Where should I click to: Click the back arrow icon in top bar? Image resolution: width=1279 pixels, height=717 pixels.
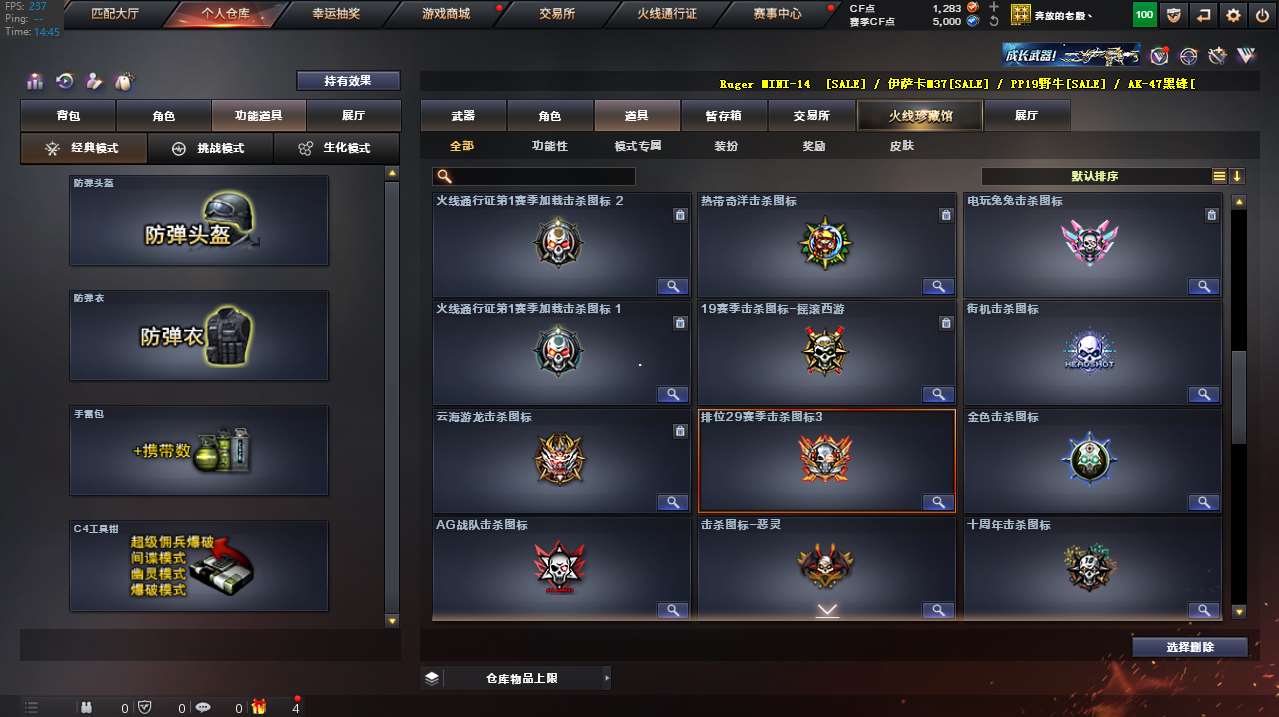1204,15
